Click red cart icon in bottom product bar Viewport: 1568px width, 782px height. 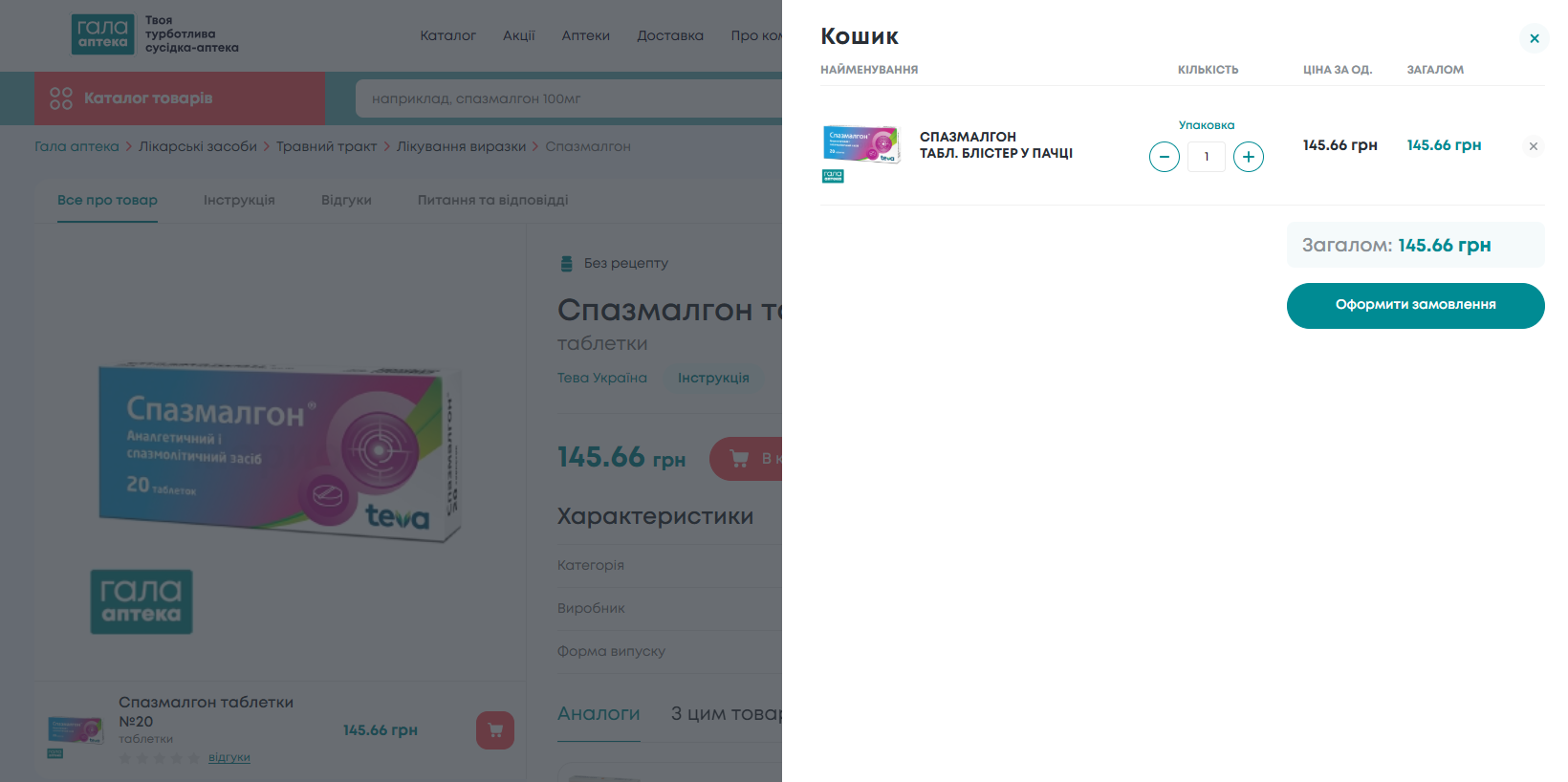click(x=495, y=730)
